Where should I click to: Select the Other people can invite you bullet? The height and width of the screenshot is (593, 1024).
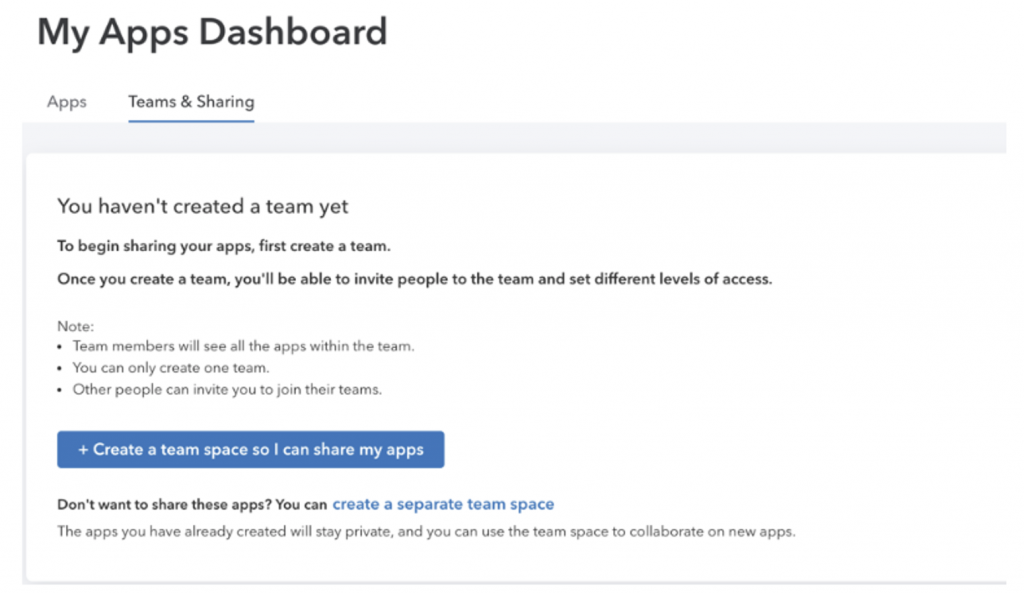click(x=227, y=389)
